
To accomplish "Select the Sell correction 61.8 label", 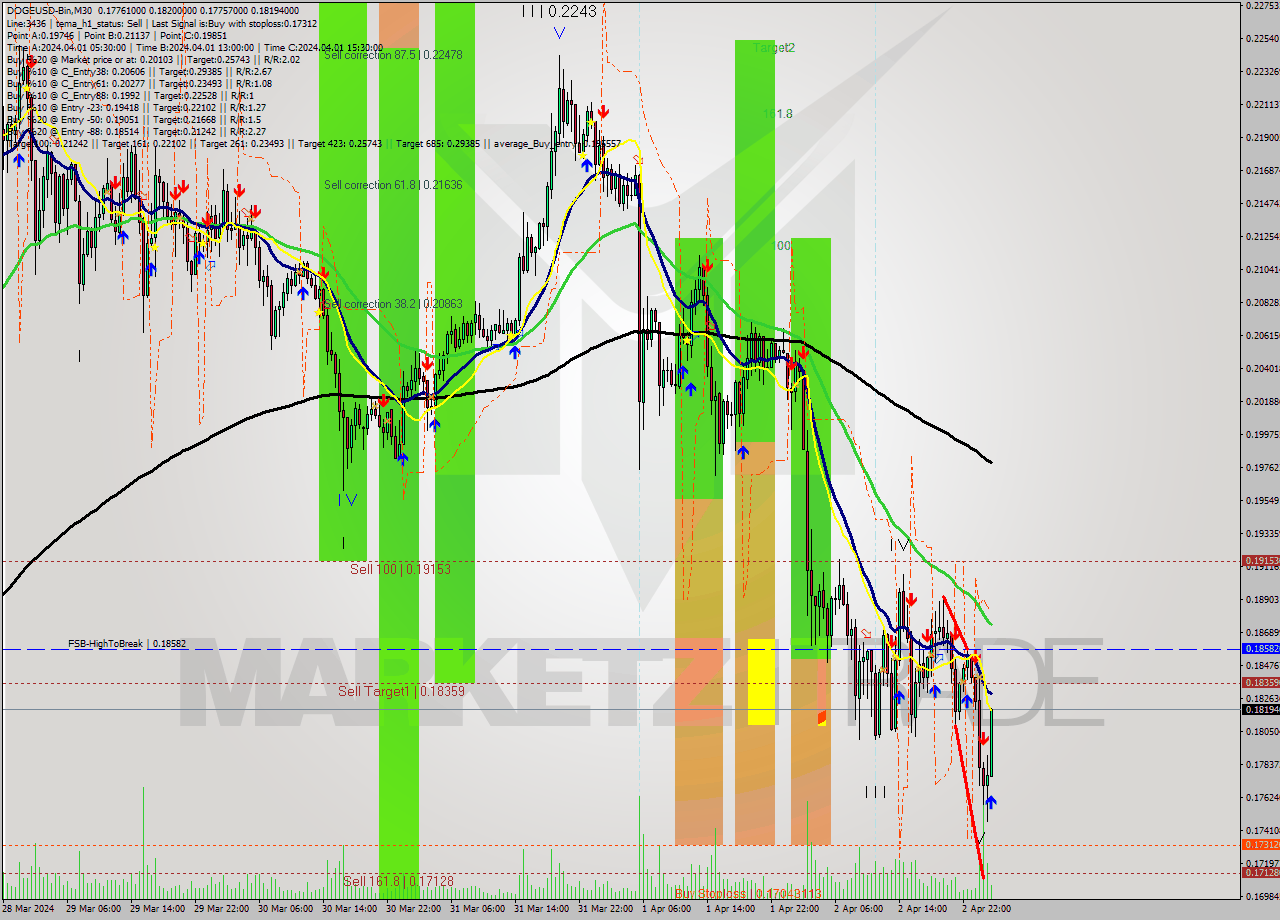I will 393,185.
